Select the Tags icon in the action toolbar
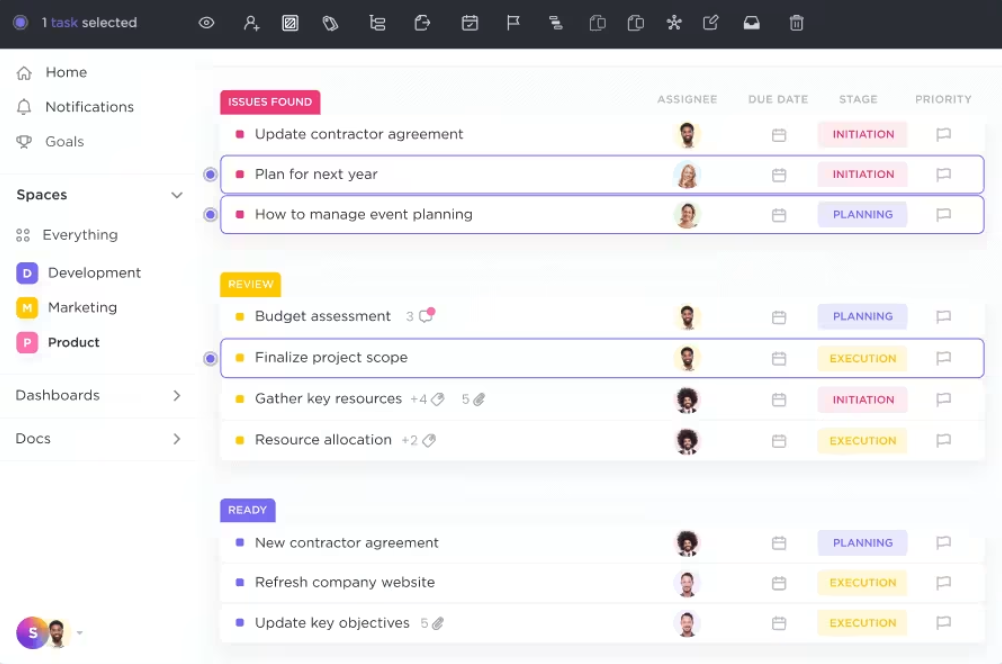 [x=329, y=23]
